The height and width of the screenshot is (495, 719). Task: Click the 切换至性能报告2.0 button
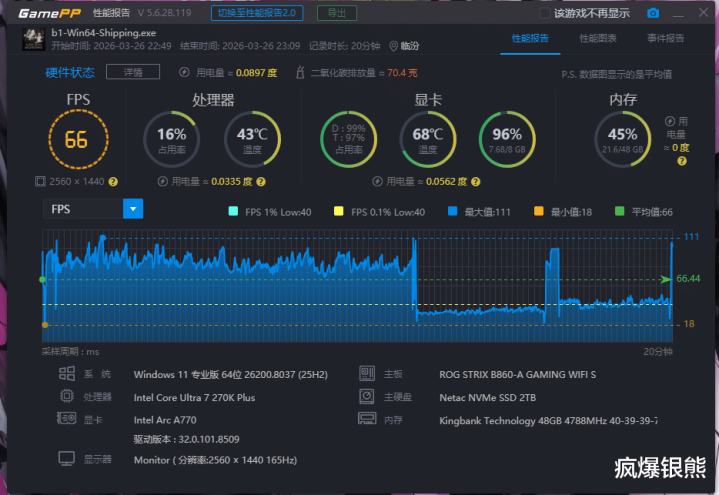pos(257,13)
